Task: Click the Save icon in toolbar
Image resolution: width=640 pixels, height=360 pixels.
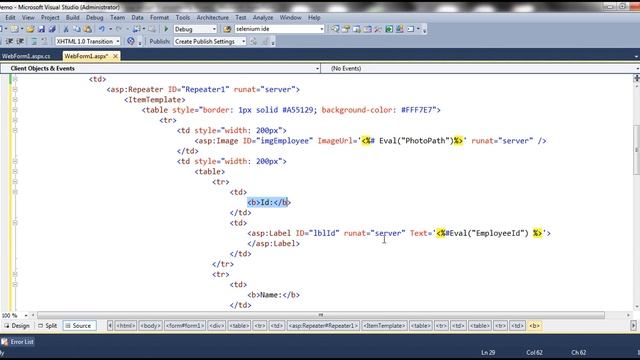Action: click(x=41, y=29)
